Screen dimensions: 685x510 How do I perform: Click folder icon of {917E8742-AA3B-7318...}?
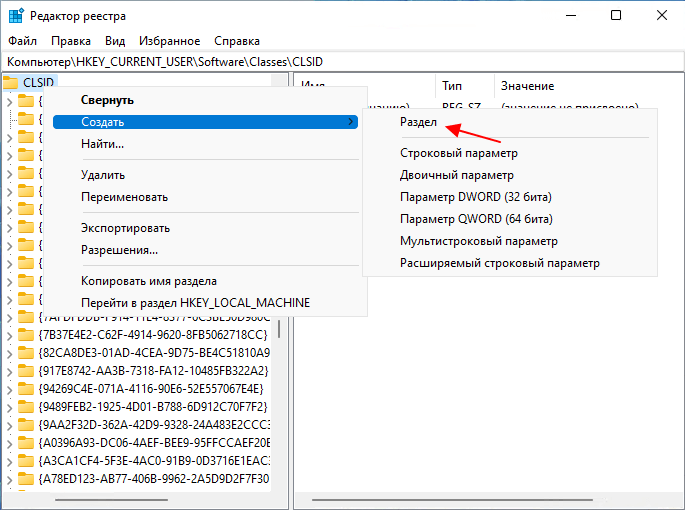pos(26,371)
